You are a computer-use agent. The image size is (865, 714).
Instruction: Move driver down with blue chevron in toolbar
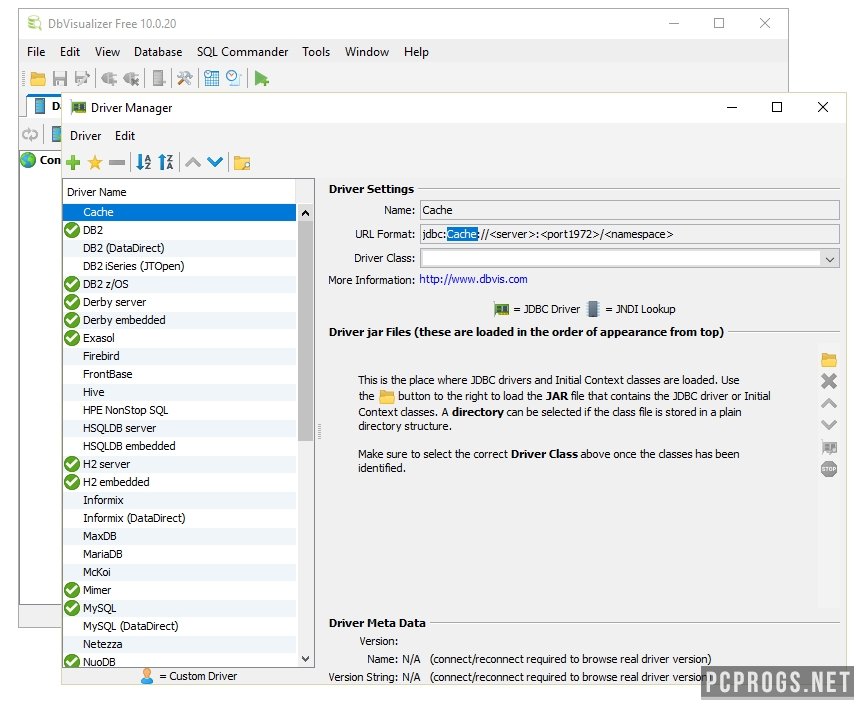(x=215, y=162)
